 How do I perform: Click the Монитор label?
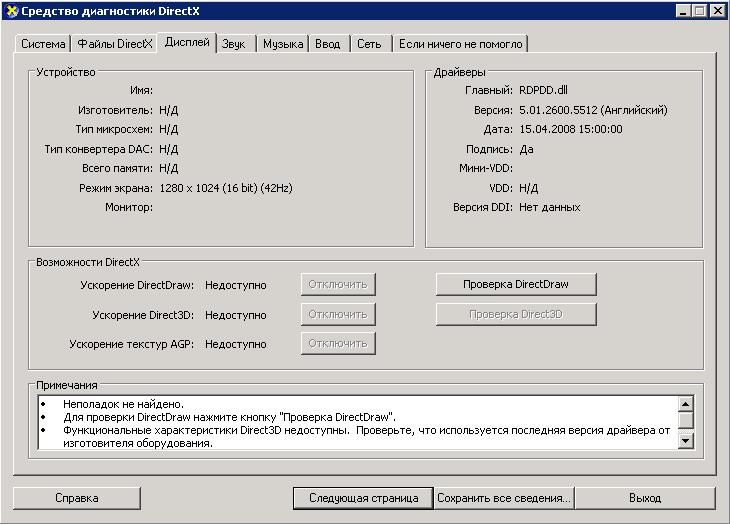[129, 208]
